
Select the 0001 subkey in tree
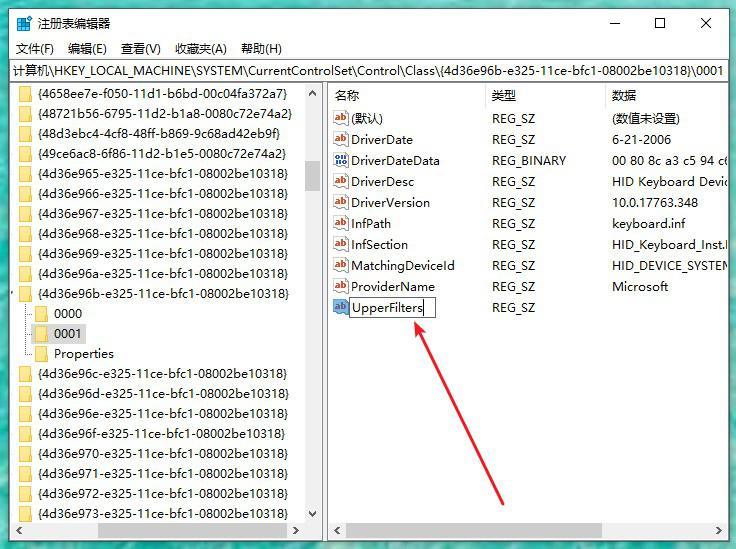coord(68,334)
